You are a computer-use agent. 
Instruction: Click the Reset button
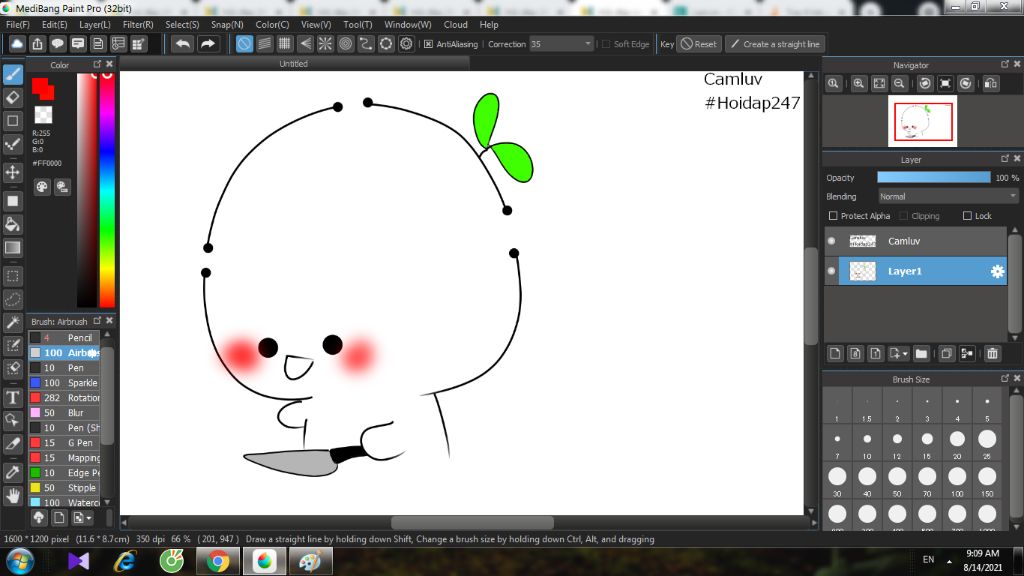tap(699, 44)
